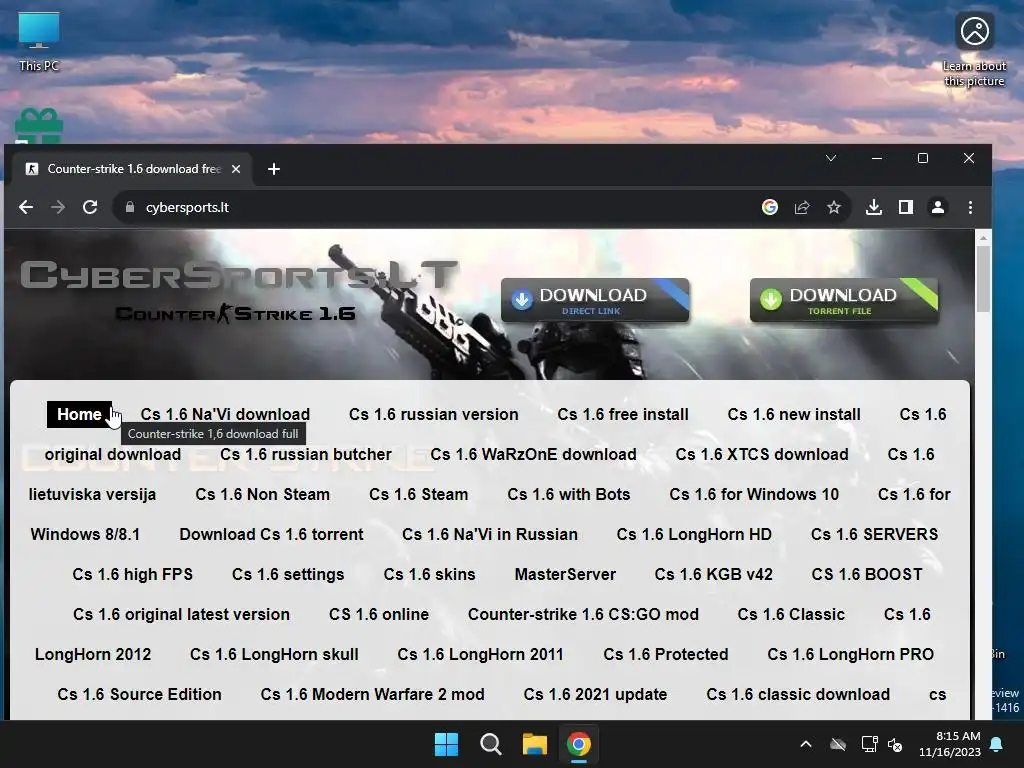Image resolution: width=1024 pixels, height=768 pixels.
Task: Open the Home menu item
Action: pos(79,414)
